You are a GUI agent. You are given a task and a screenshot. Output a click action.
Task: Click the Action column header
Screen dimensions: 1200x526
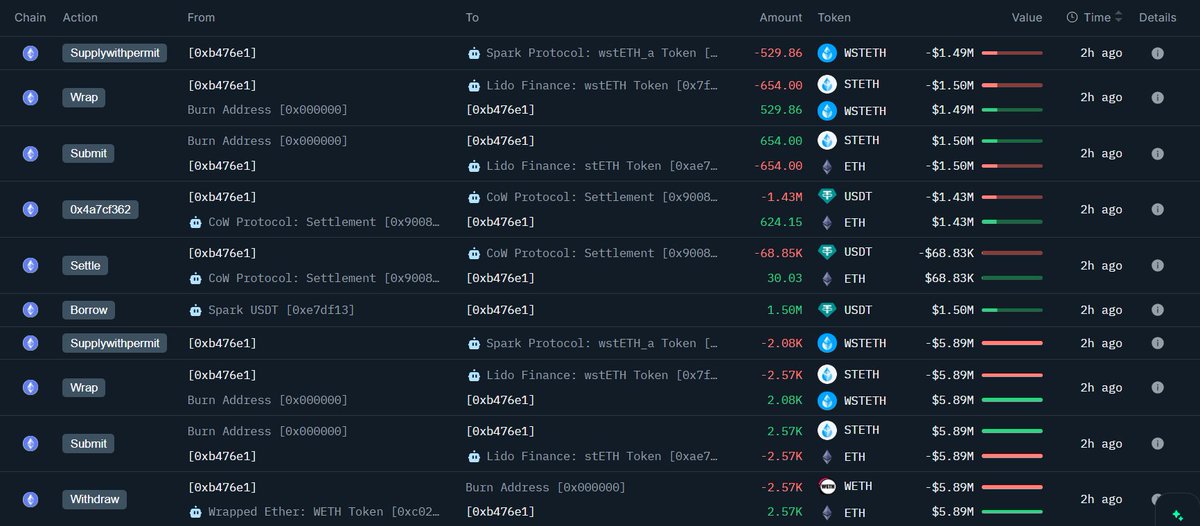coord(81,17)
